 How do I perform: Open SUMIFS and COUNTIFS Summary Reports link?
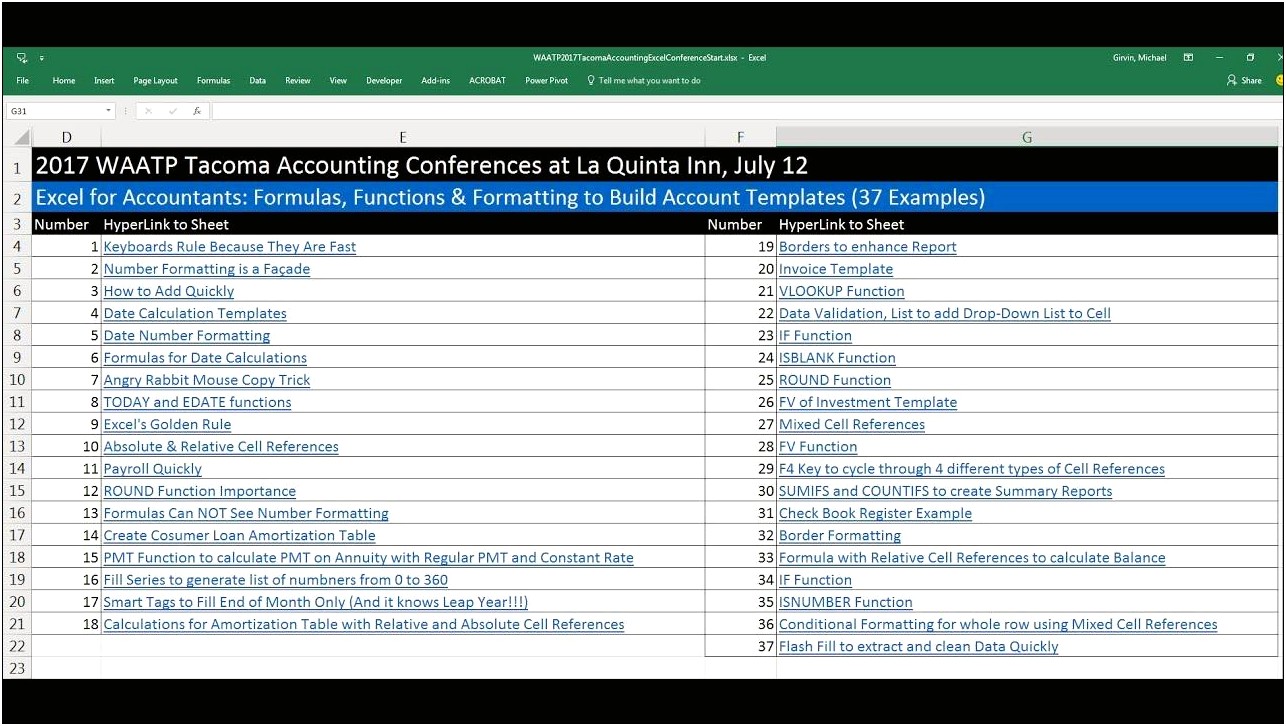coord(946,491)
